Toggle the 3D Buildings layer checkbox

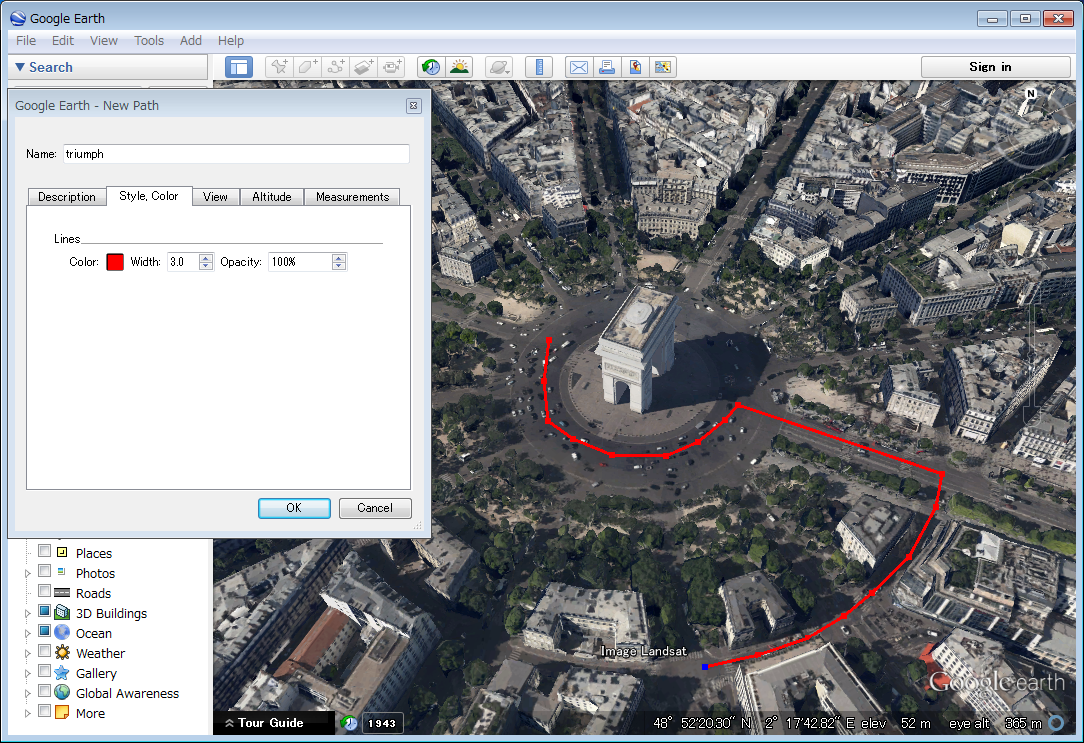pos(45,611)
